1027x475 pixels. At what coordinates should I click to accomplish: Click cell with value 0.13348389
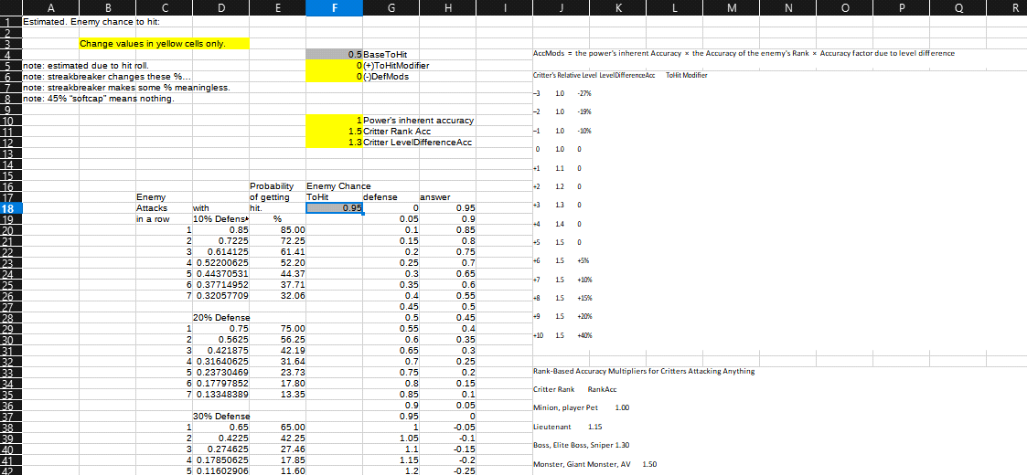221,393
